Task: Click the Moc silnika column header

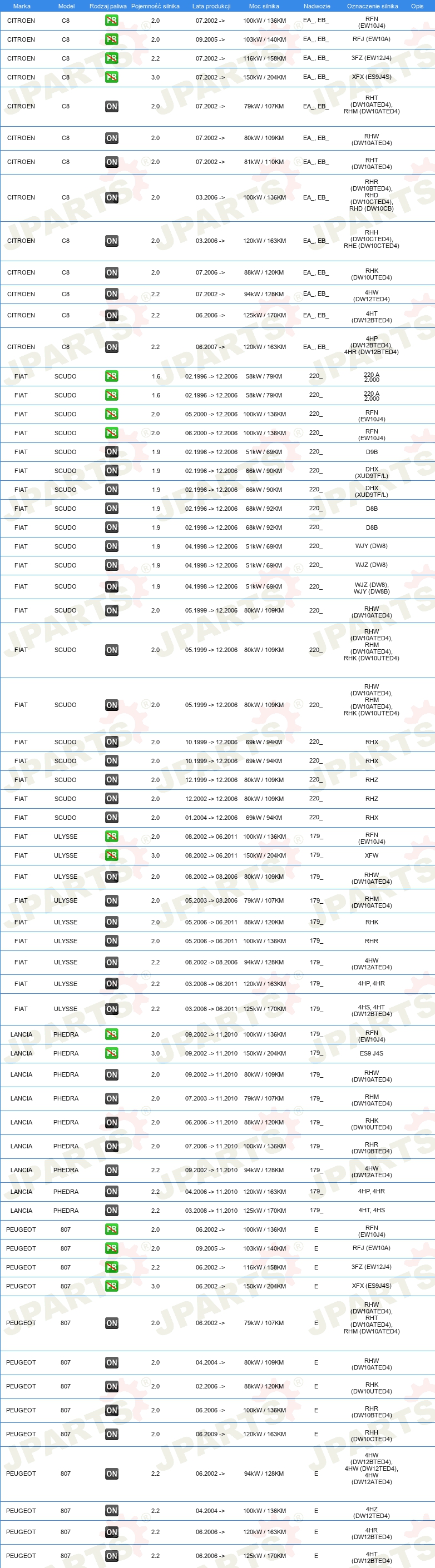Action: pyautogui.click(x=264, y=6)
